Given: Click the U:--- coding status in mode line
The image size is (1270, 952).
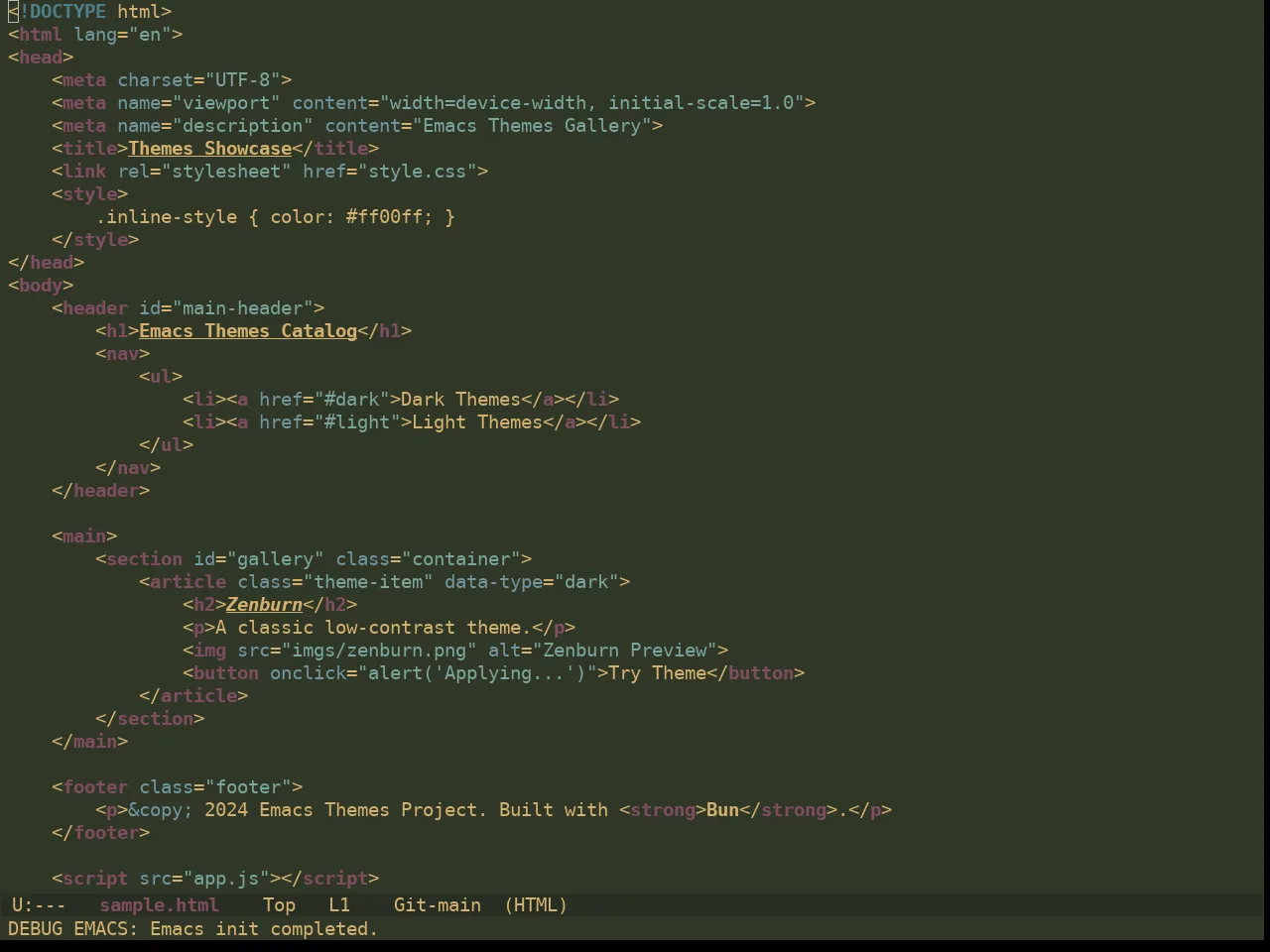Looking at the screenshot, I should point(39,905).
